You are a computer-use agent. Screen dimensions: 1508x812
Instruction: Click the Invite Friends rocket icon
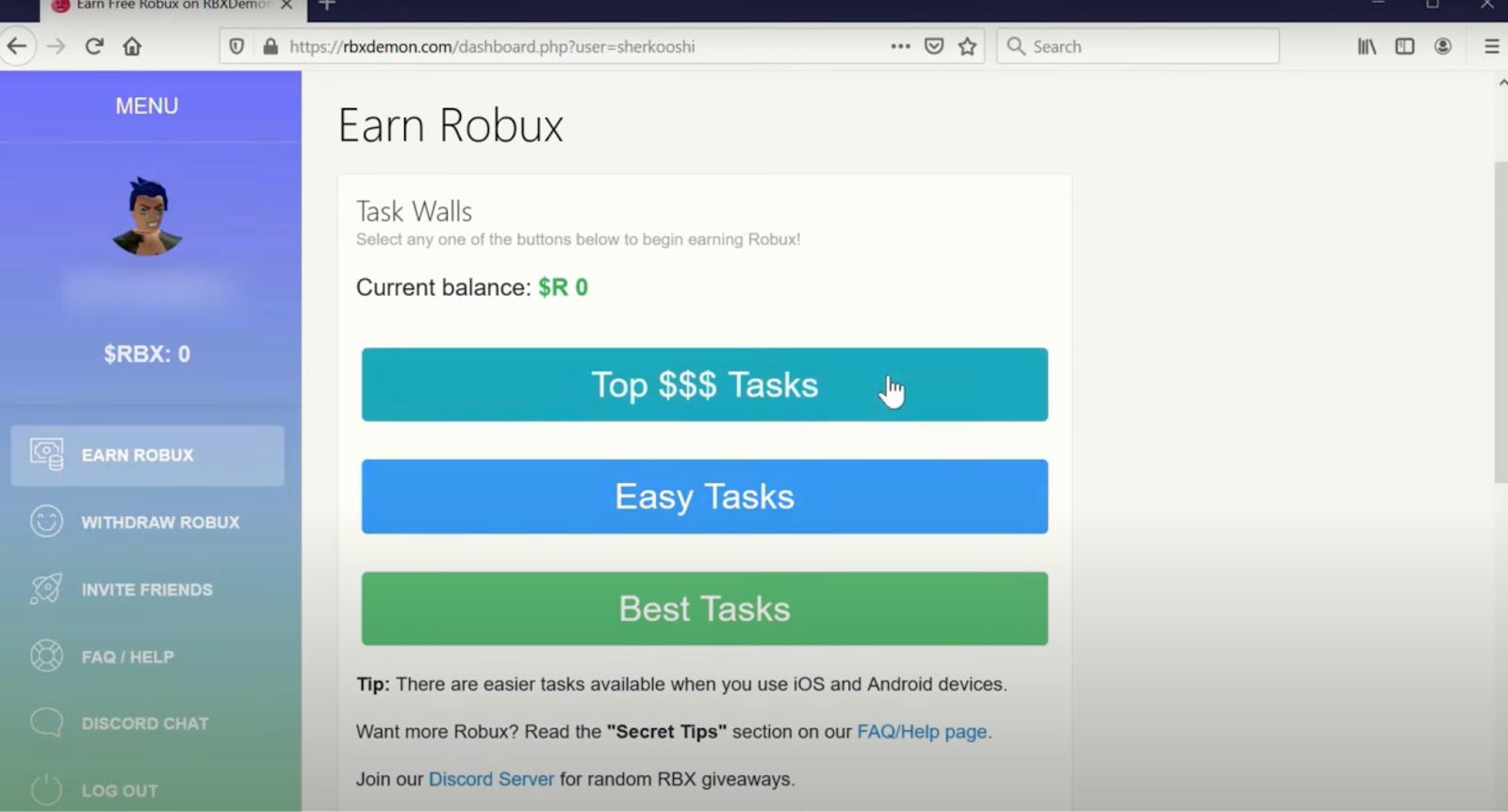point(46,589)
